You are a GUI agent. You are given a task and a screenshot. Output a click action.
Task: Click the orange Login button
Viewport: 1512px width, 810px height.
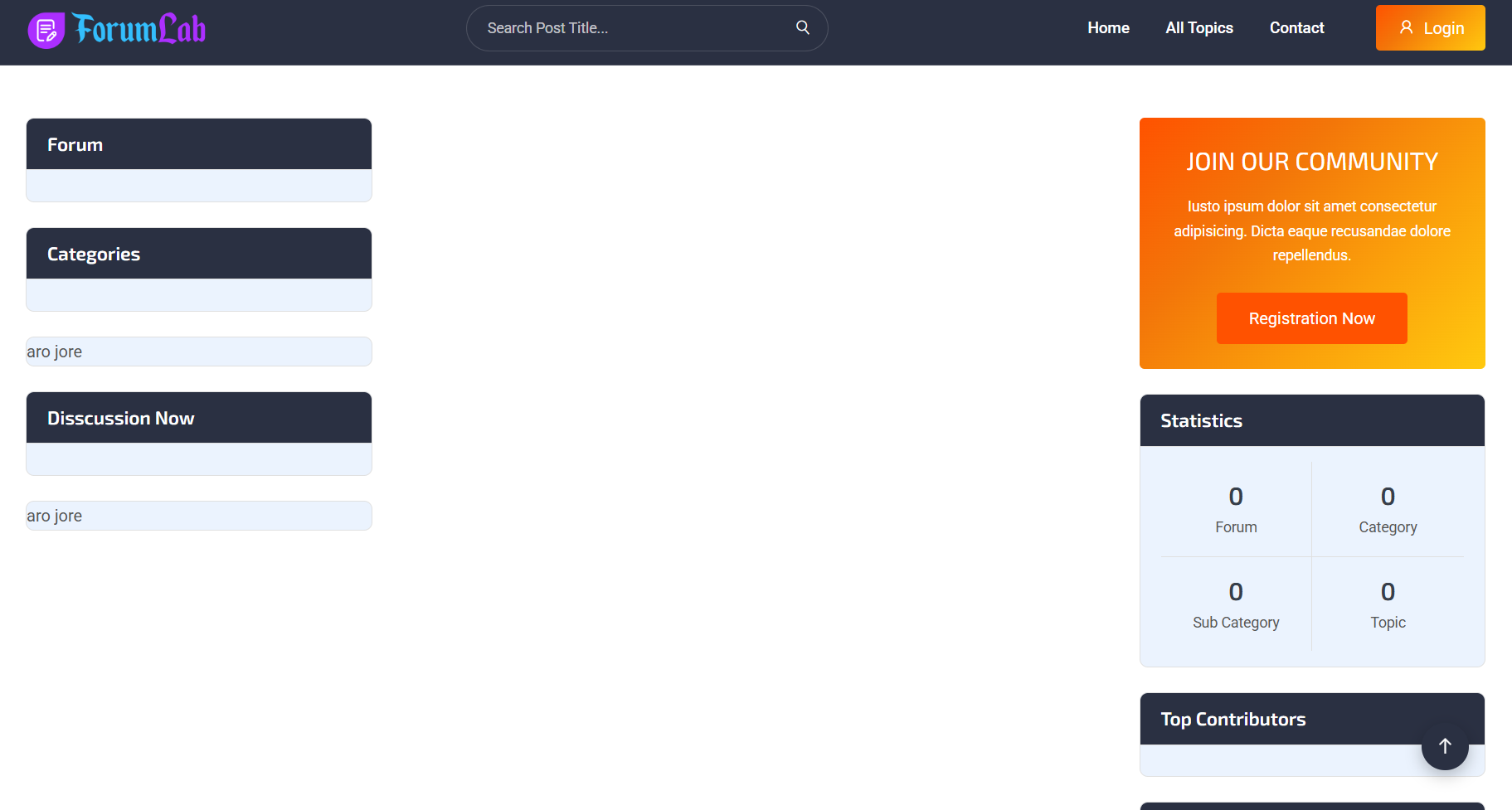point(1430,28)
